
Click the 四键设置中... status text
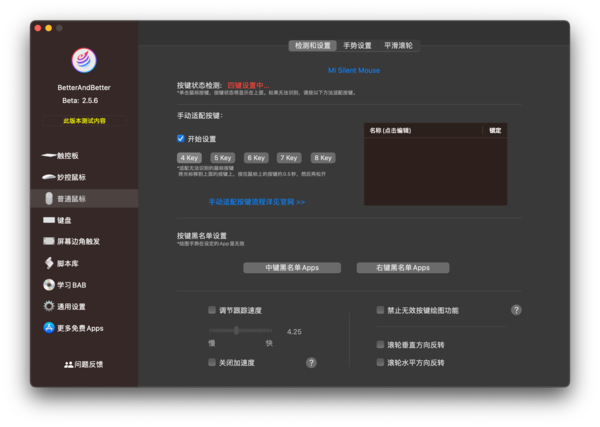tap(248, 85)
